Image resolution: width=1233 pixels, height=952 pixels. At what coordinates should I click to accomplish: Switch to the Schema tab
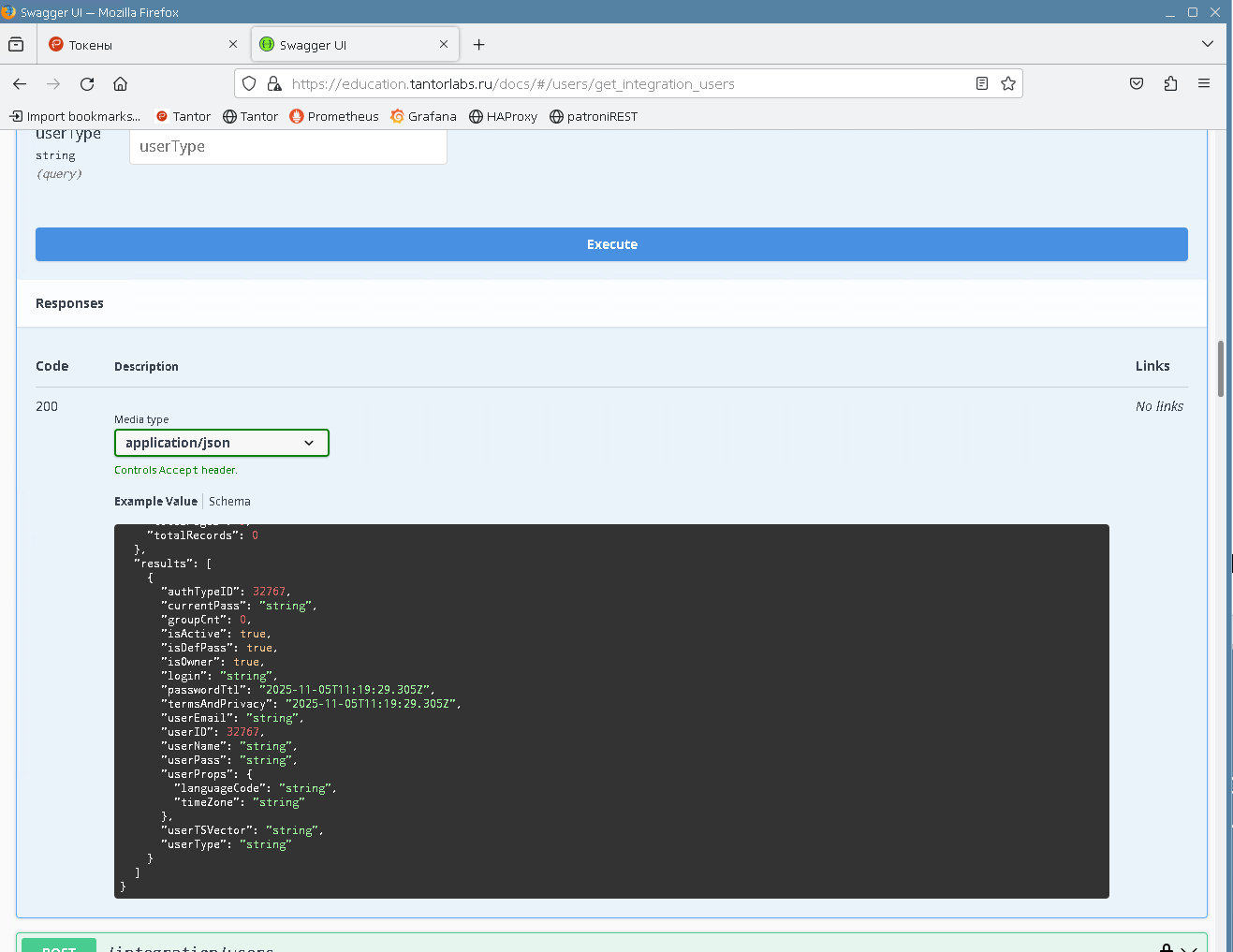click(229, 502)
